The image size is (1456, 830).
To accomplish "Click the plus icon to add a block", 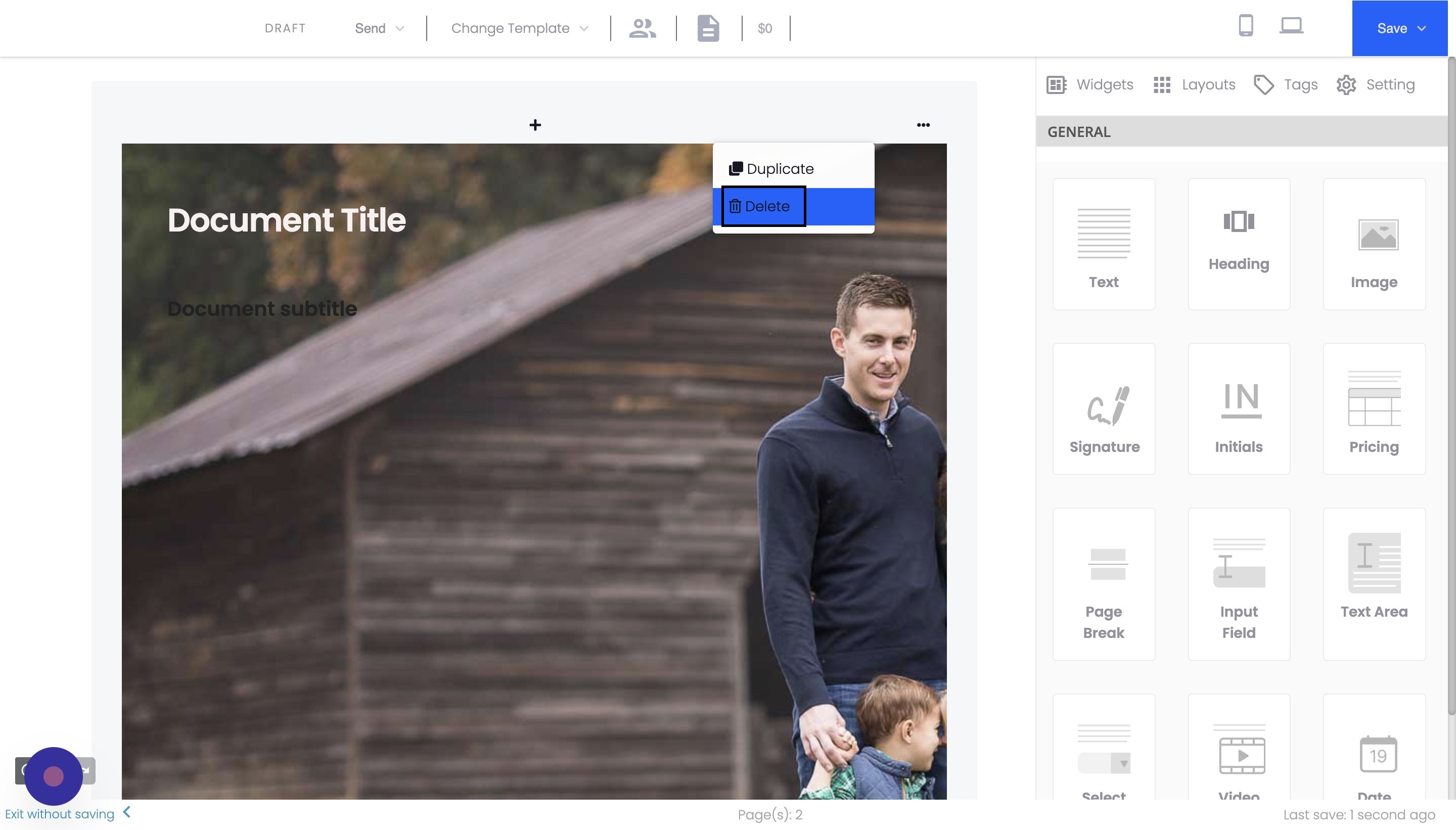I will 535,124.
